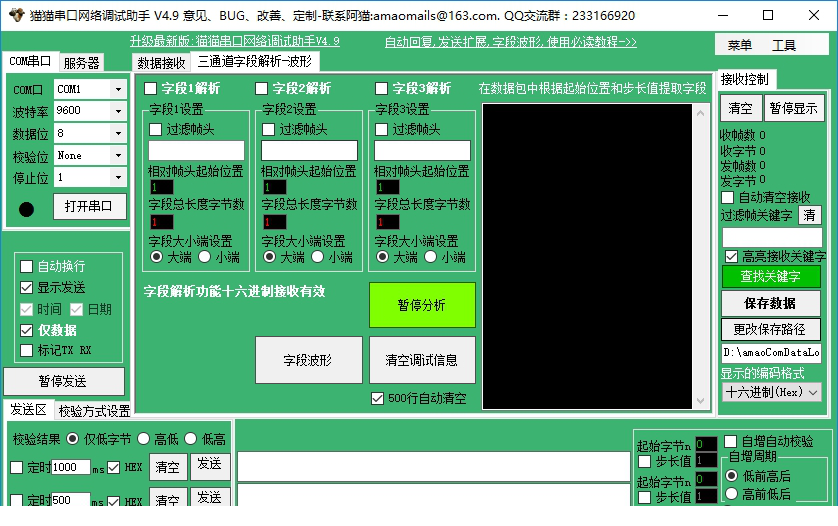The image size is (838, 526).
Task: Click scroll down arrow of debug output
Action: click(701, 401)
